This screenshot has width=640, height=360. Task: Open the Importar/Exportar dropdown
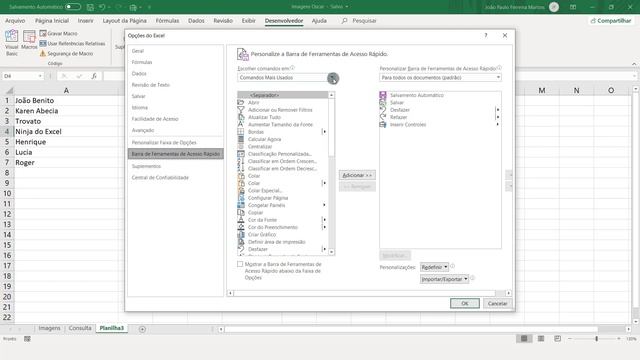(x=444, y=279)
